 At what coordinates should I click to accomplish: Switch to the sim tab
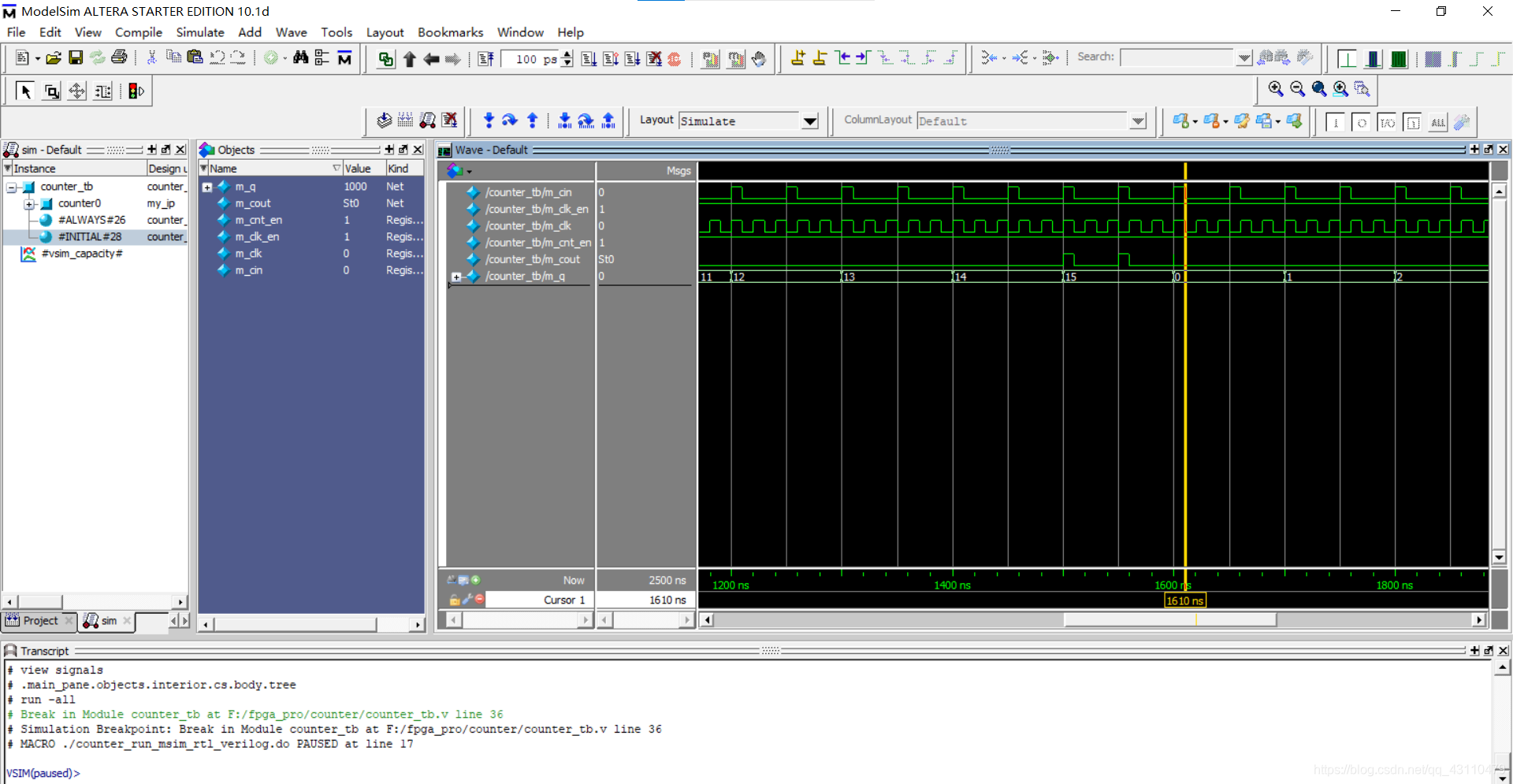click(107, 621)
